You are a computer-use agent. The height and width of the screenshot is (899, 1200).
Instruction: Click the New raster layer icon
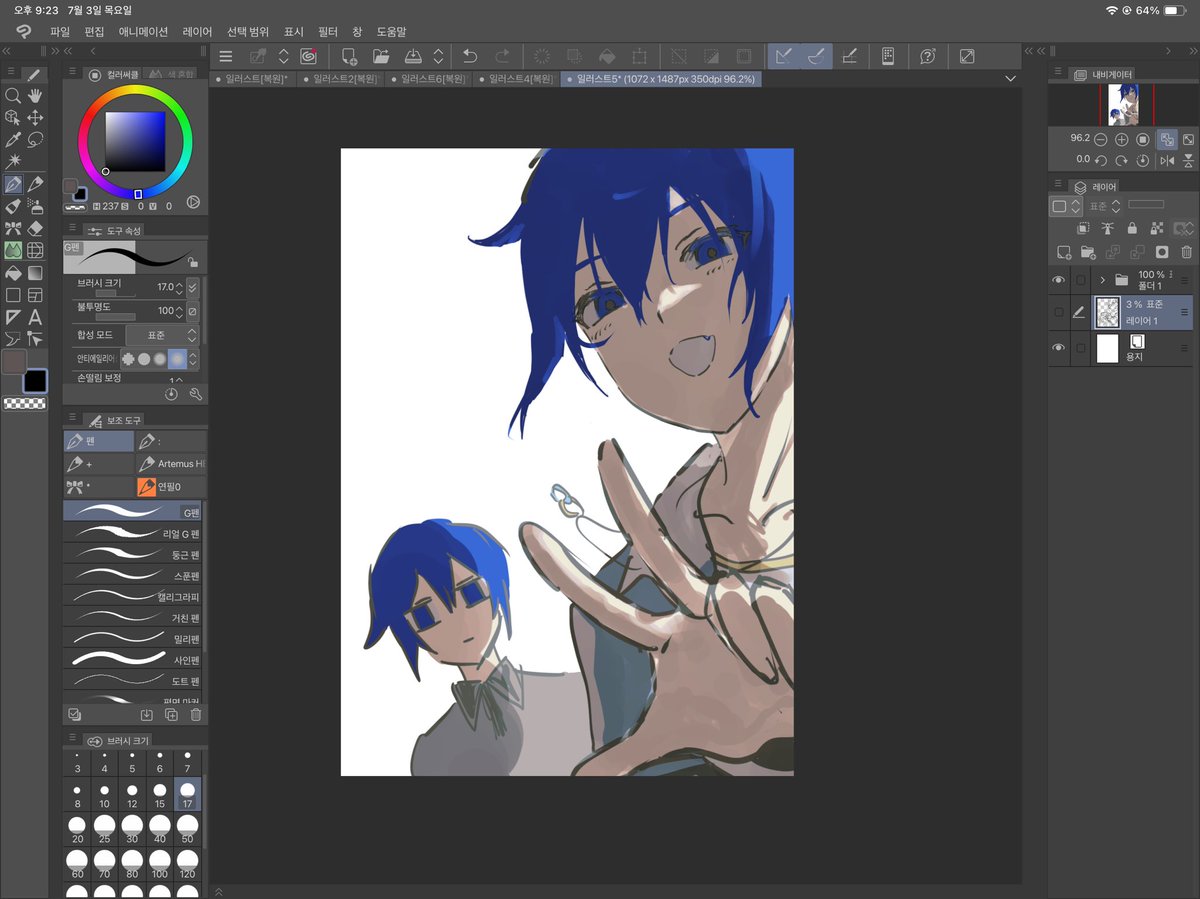pos(1065,253)
